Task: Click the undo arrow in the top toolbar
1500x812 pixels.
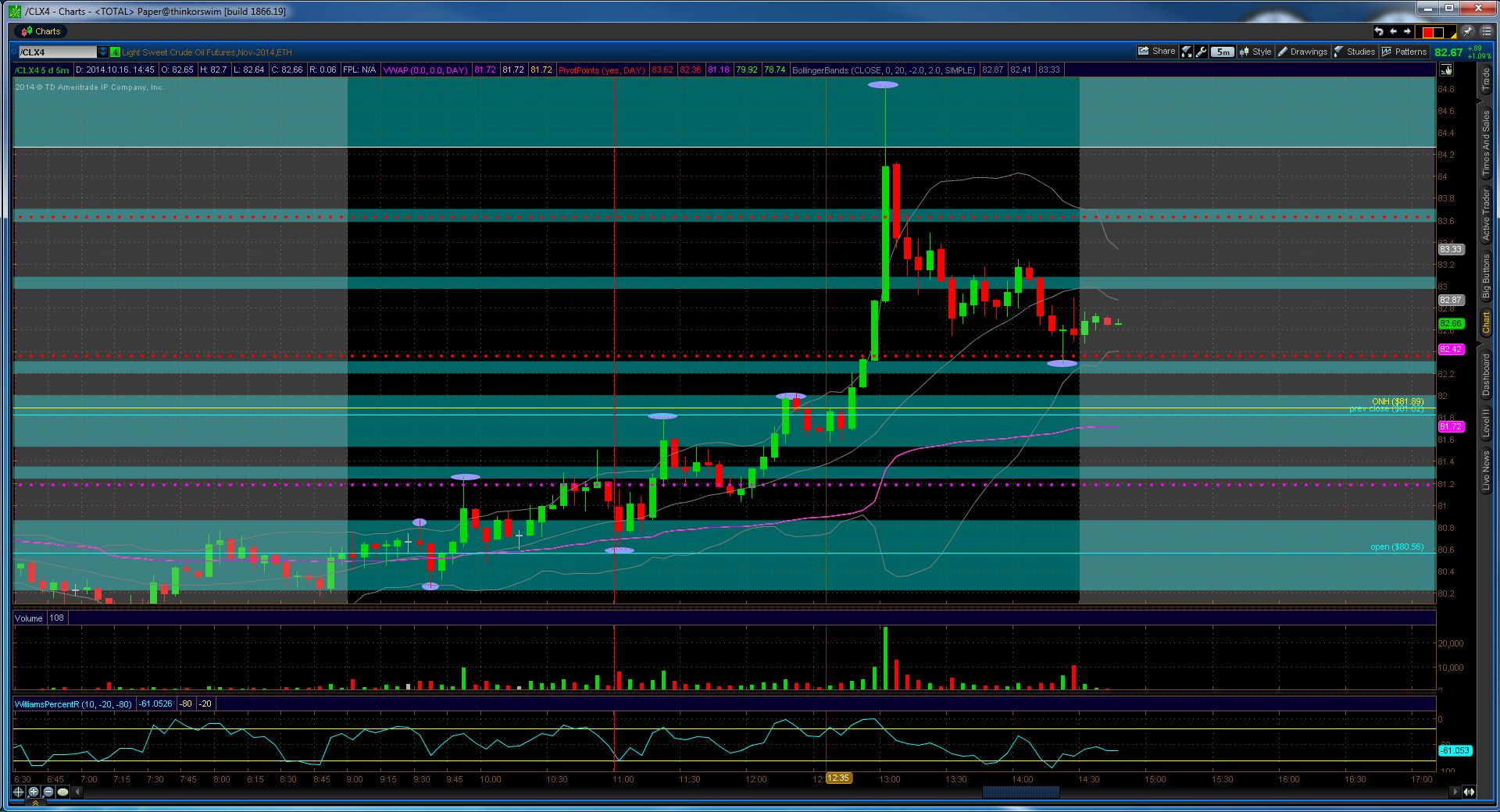Action: [x=1379, y=31]
